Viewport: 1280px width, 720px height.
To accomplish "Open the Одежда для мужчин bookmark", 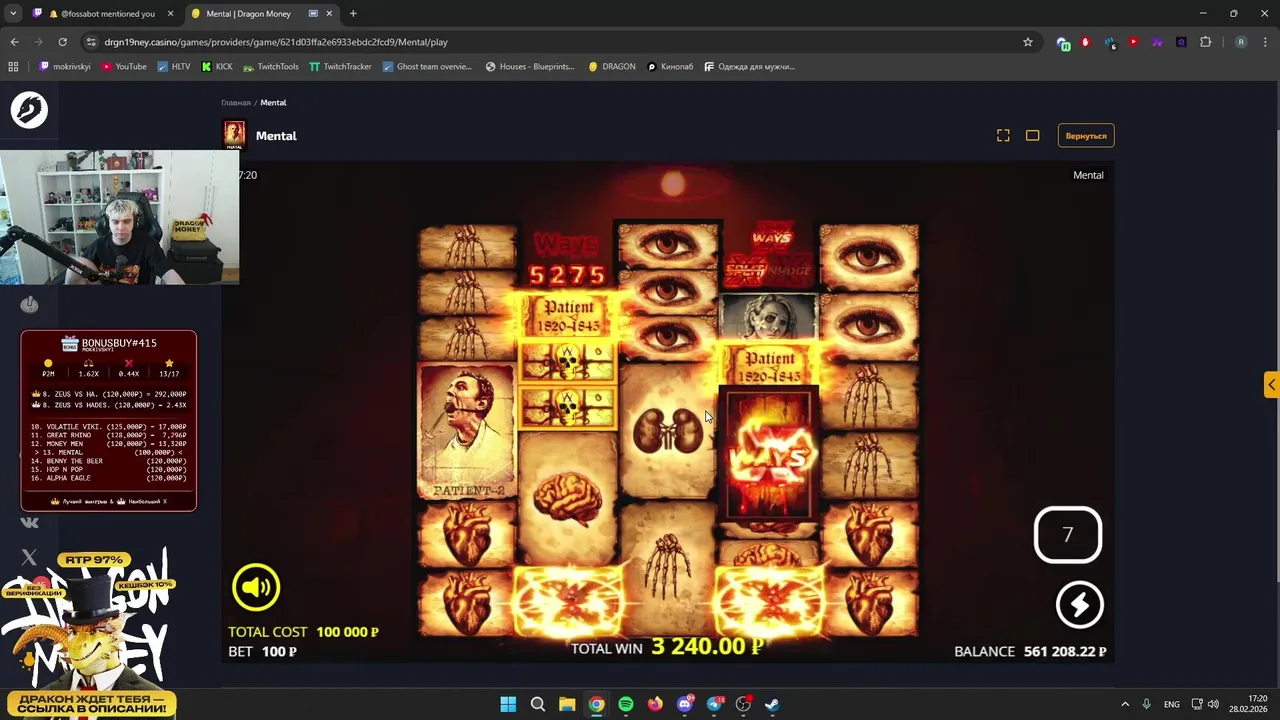I will (x=749, y=67).
